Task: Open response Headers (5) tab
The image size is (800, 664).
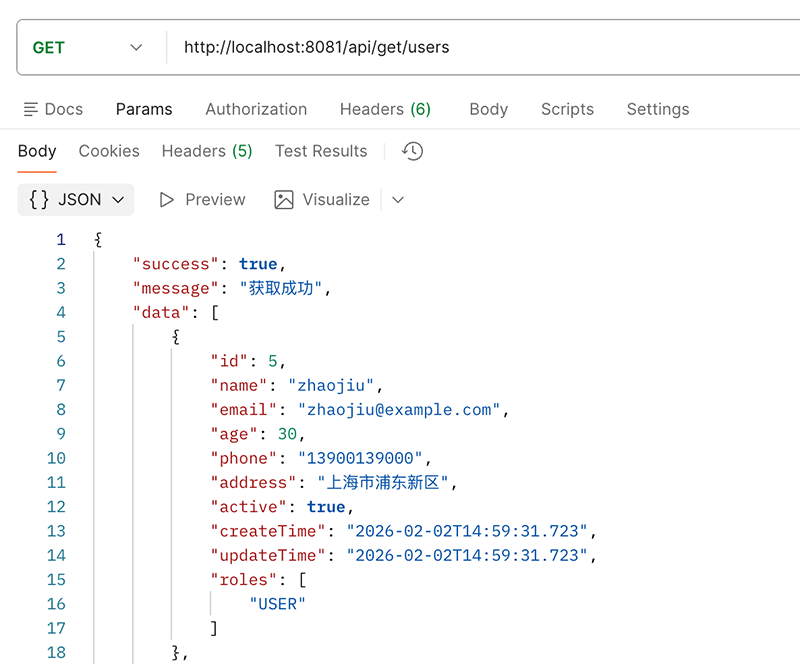Action: (x=207, y=151)
